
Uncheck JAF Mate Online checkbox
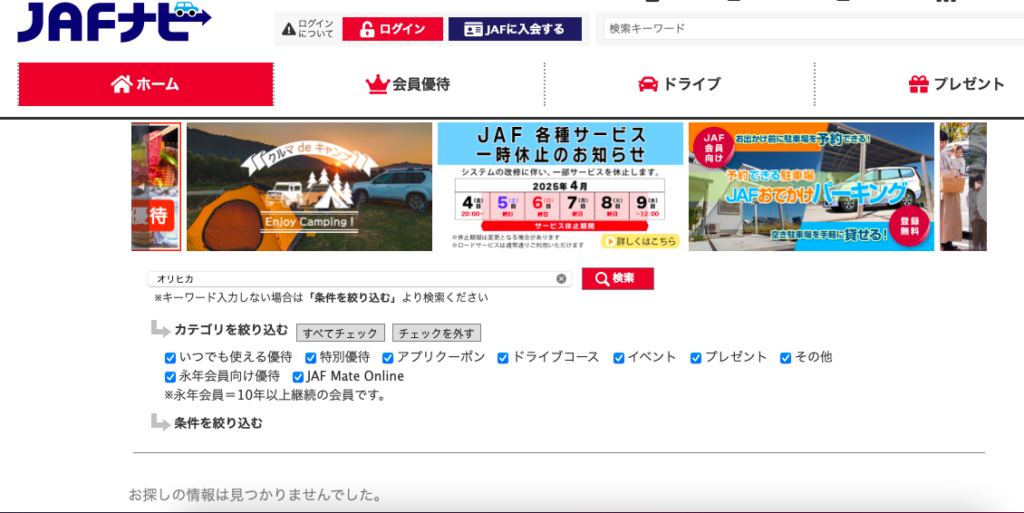click(x=298, y=377)
